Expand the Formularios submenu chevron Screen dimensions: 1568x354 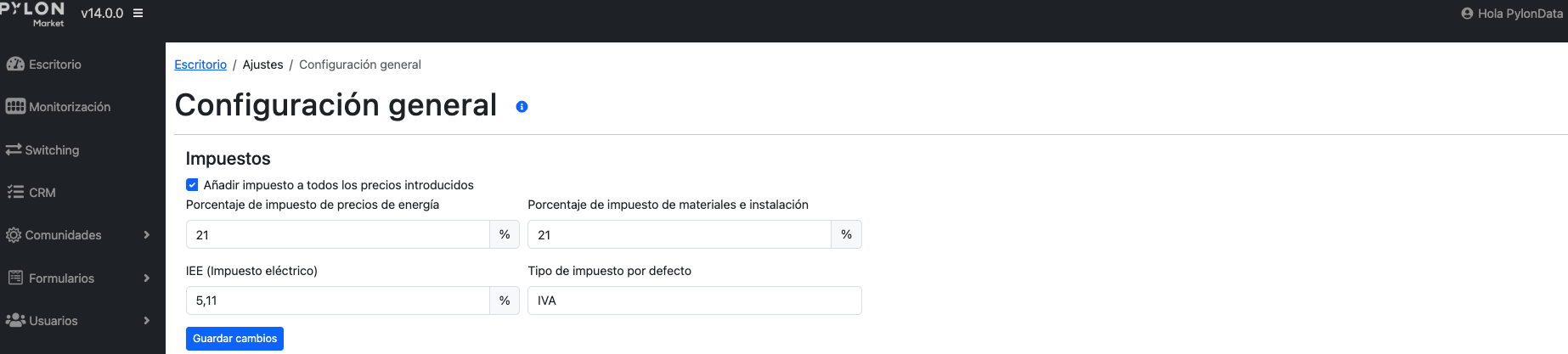pyautogui.click(x=147, y=278)
